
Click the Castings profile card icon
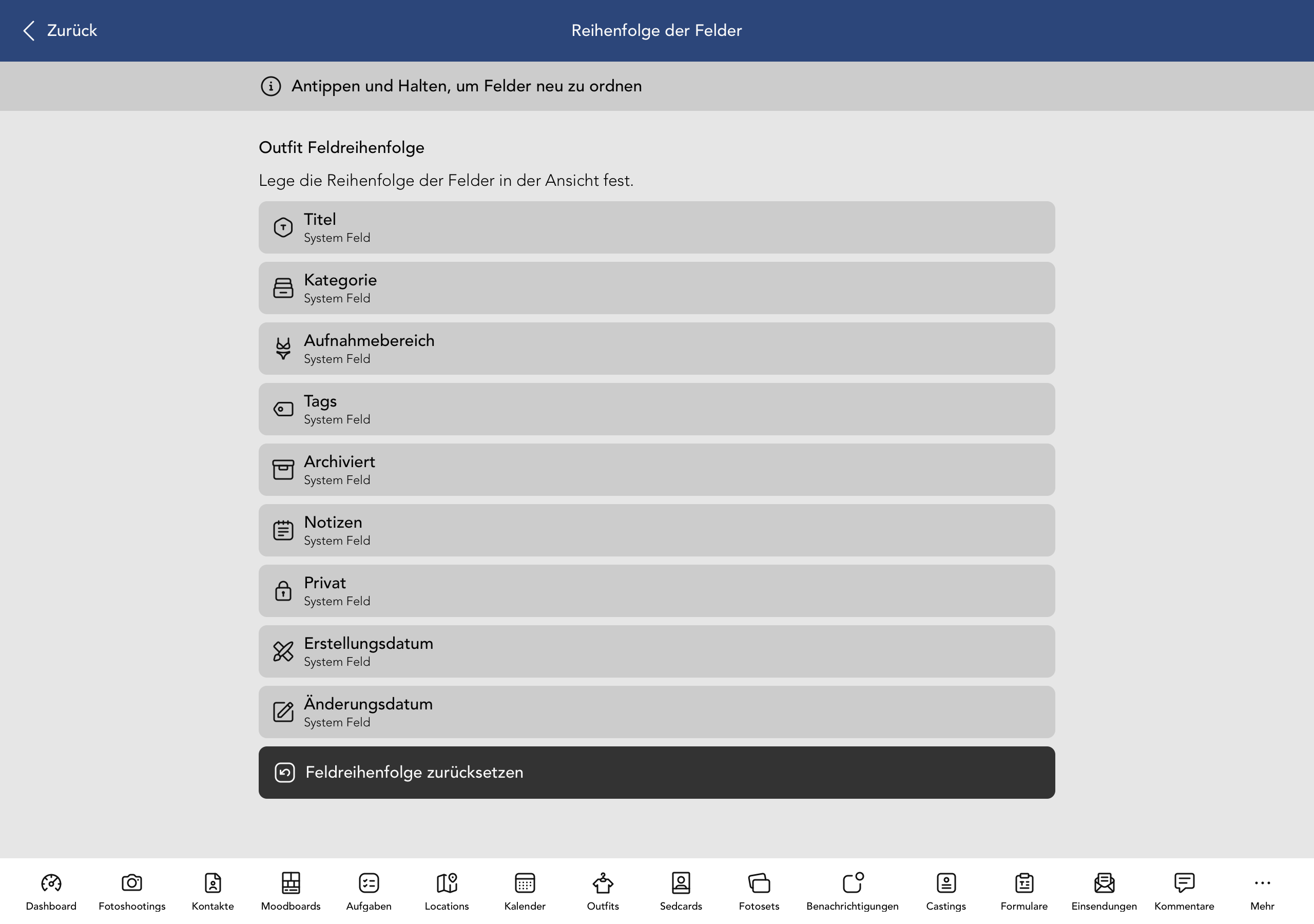tap(946, 883)
